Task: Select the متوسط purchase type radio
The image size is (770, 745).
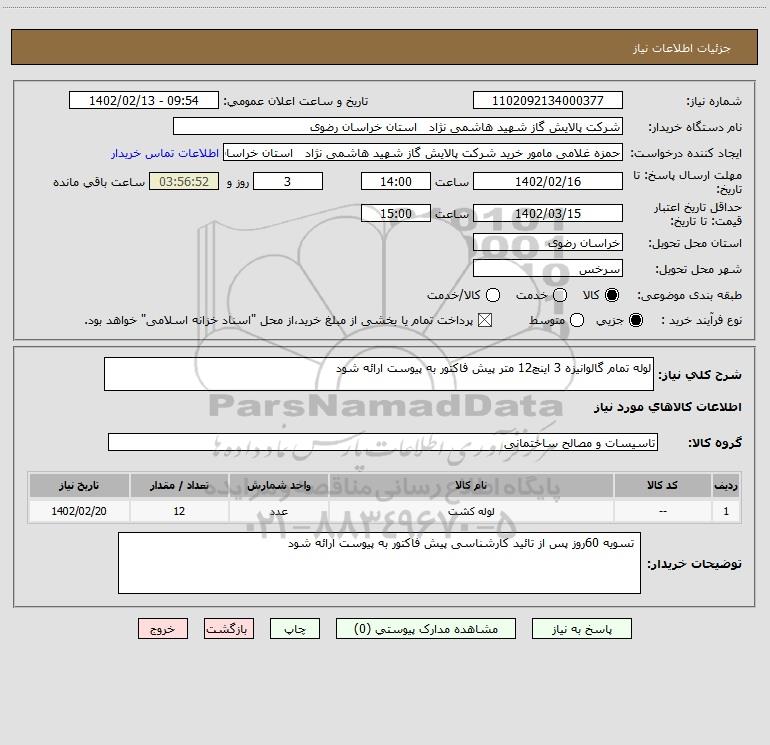Action: click(577, 320)
